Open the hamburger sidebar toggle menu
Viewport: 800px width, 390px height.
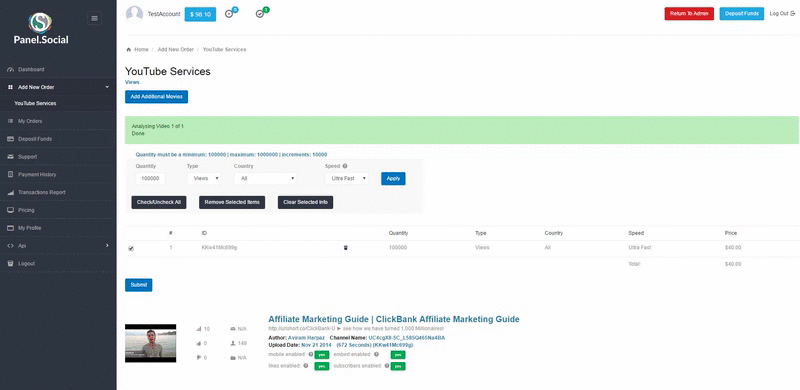(94, 18)
